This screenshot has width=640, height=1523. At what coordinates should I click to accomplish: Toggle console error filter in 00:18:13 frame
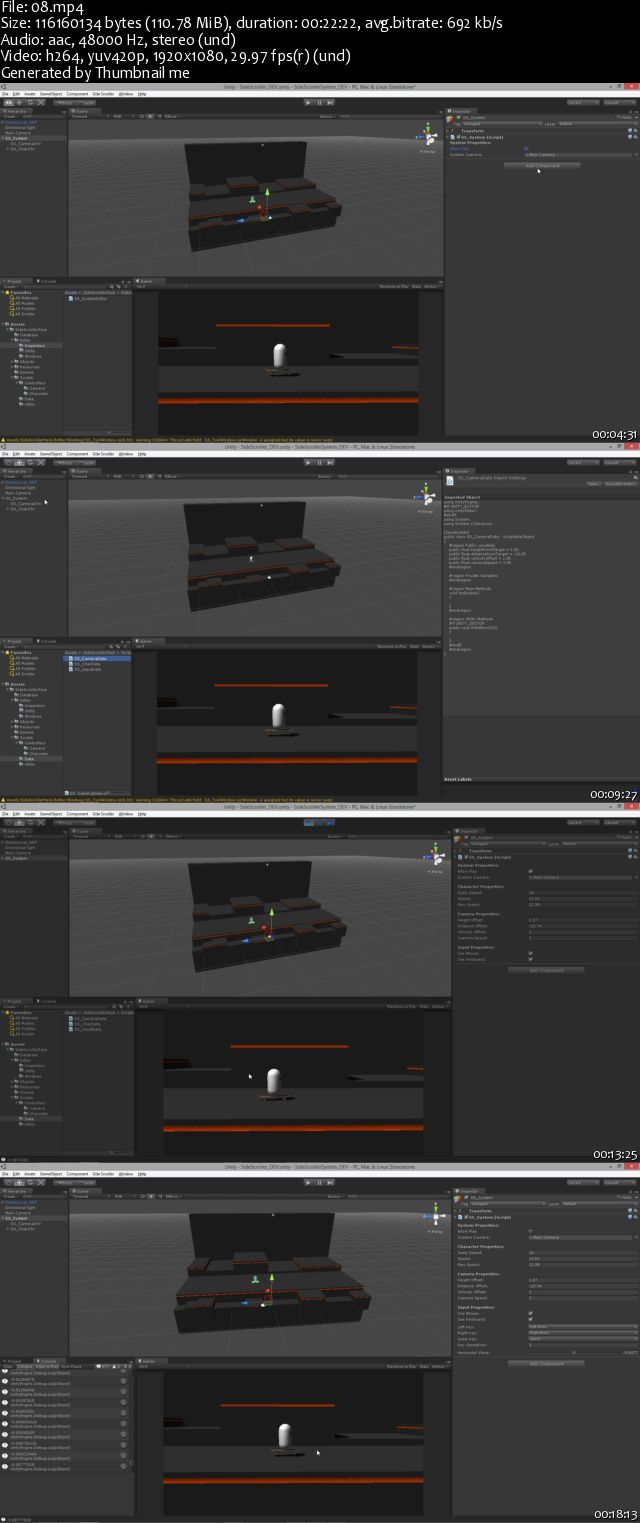click(x=127, y=1366)
